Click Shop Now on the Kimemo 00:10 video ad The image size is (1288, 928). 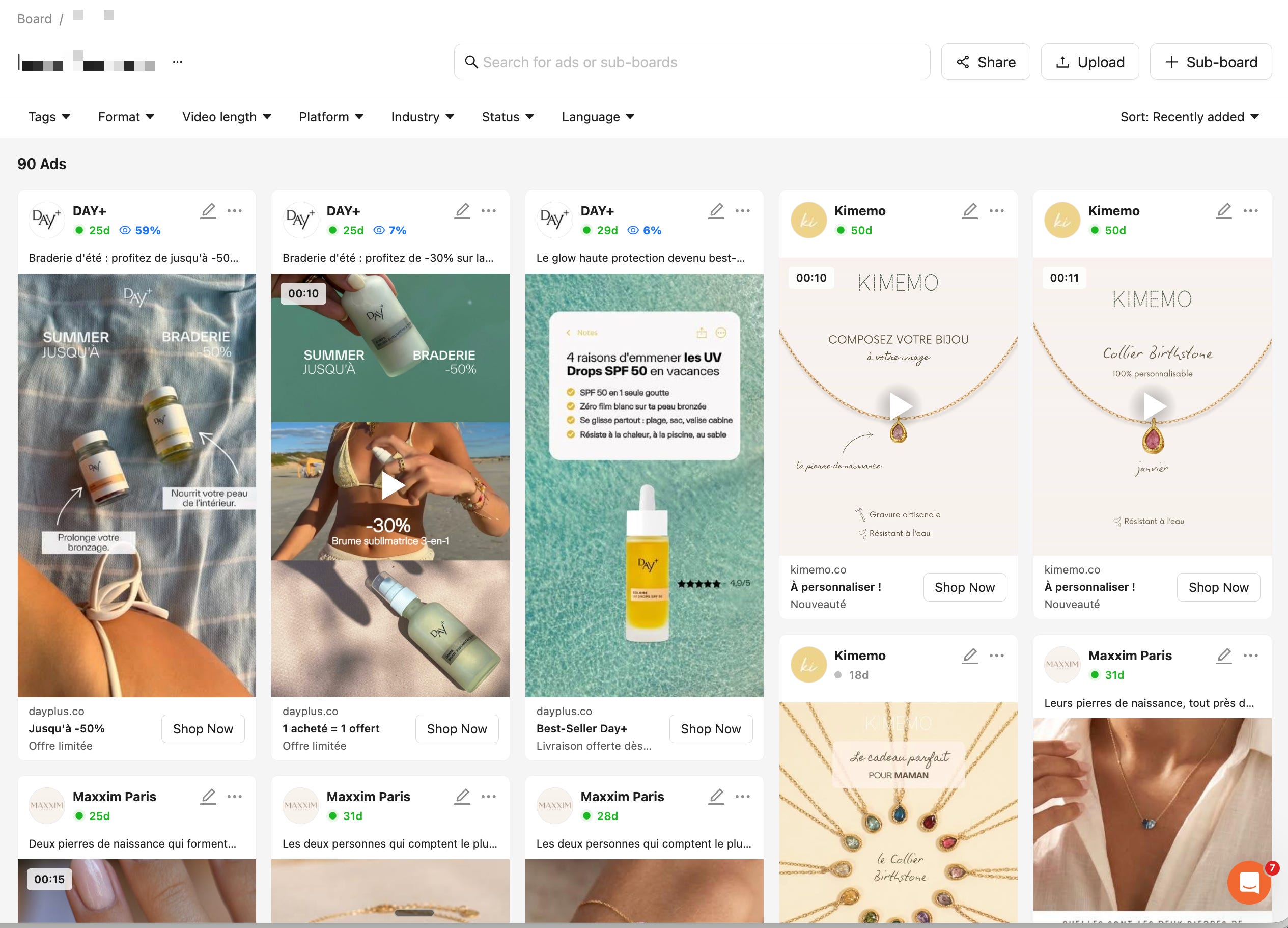click(964, 587)
